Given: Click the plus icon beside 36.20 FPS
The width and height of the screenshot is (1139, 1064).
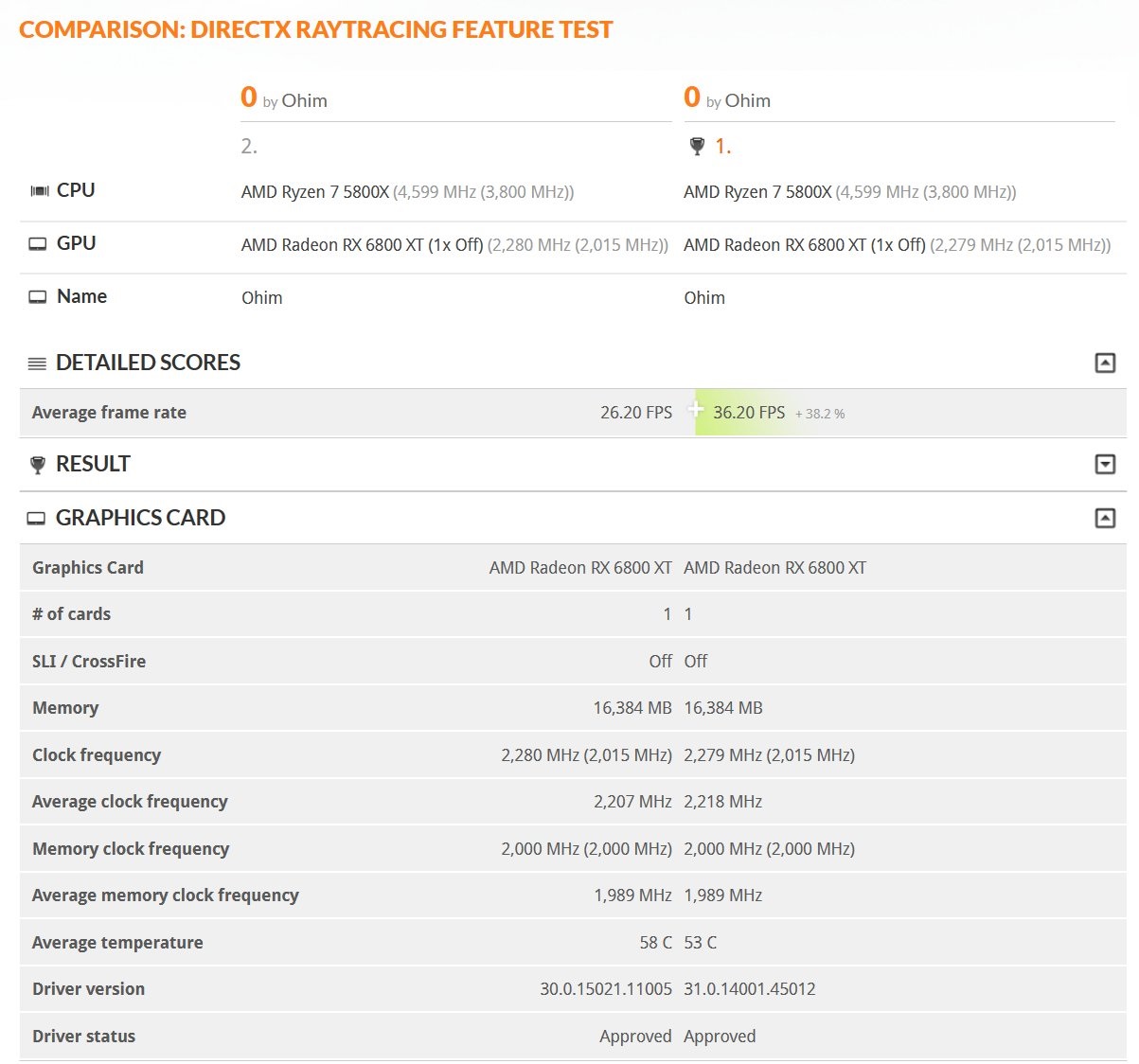Looking at the screenshot, I should 696,410.
